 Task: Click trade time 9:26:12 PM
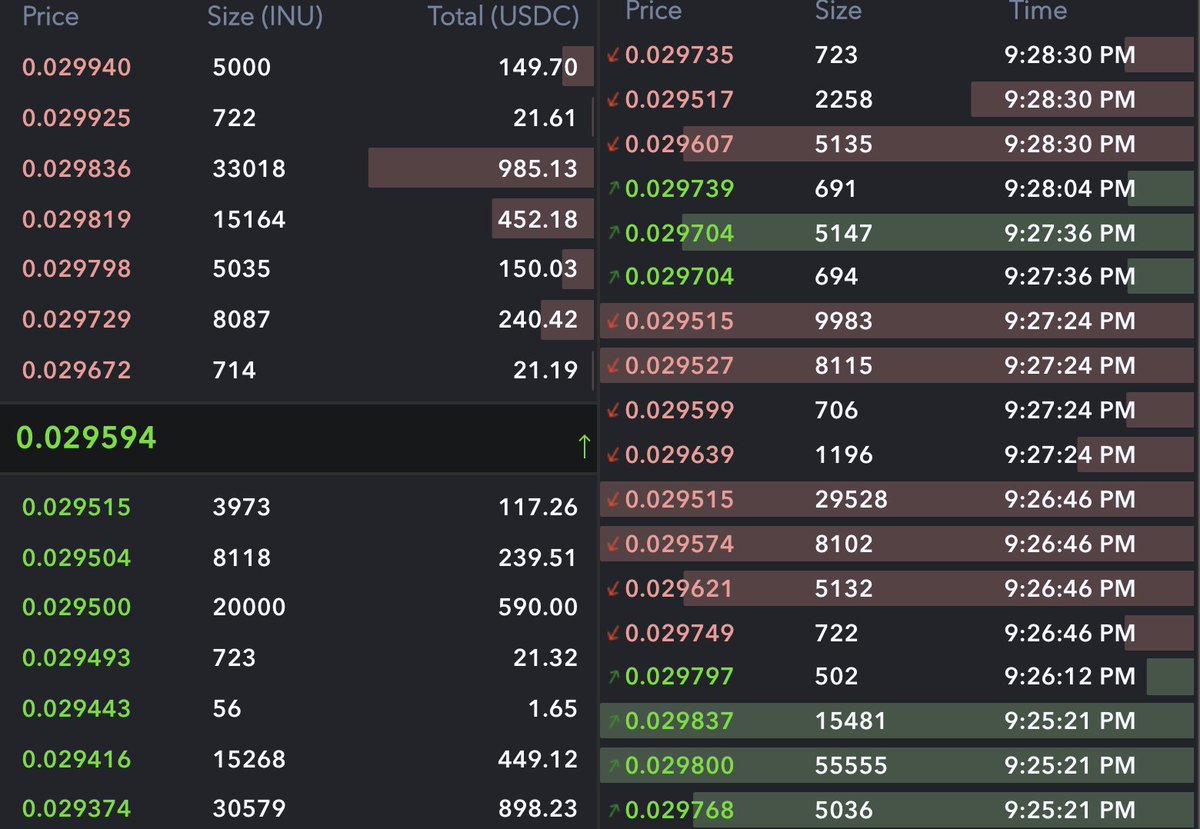tap(1070, 677)
